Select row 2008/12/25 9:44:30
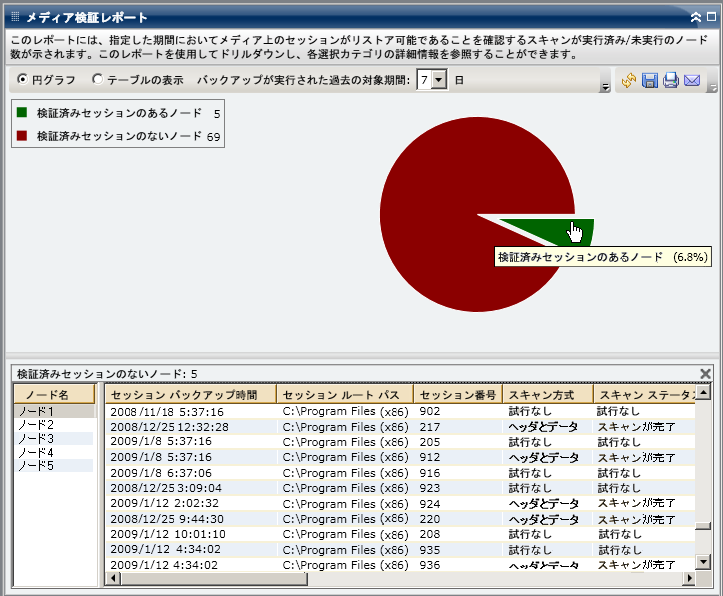 coord(400,519)
